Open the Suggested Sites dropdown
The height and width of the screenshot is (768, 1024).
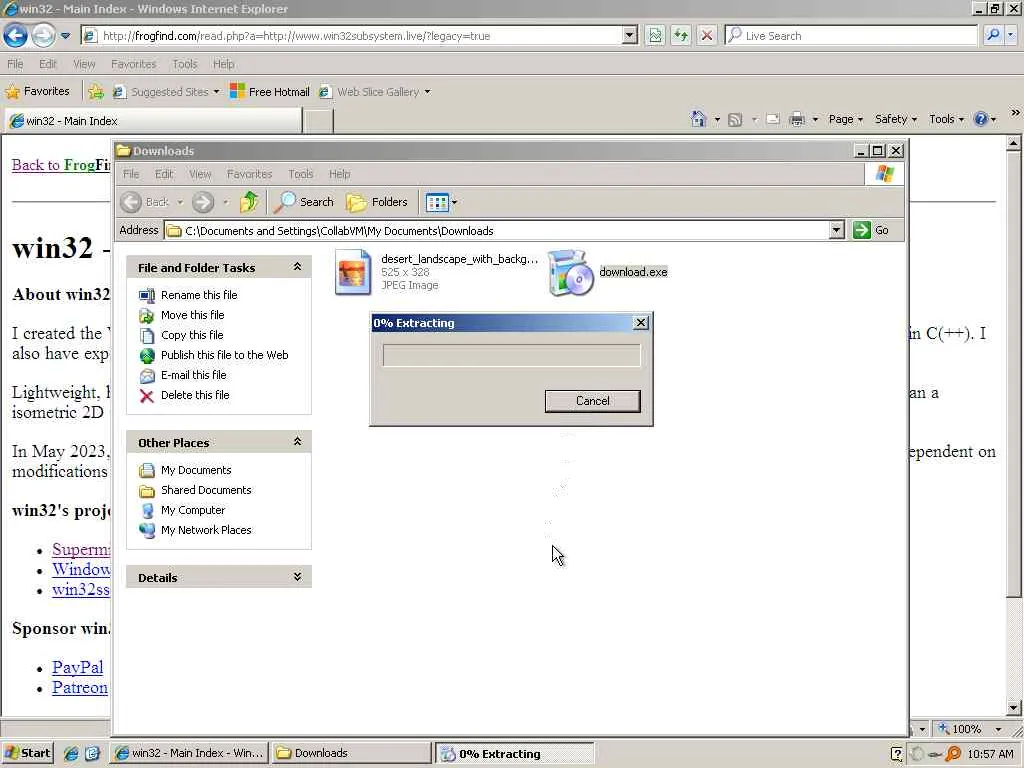[216, 91]
